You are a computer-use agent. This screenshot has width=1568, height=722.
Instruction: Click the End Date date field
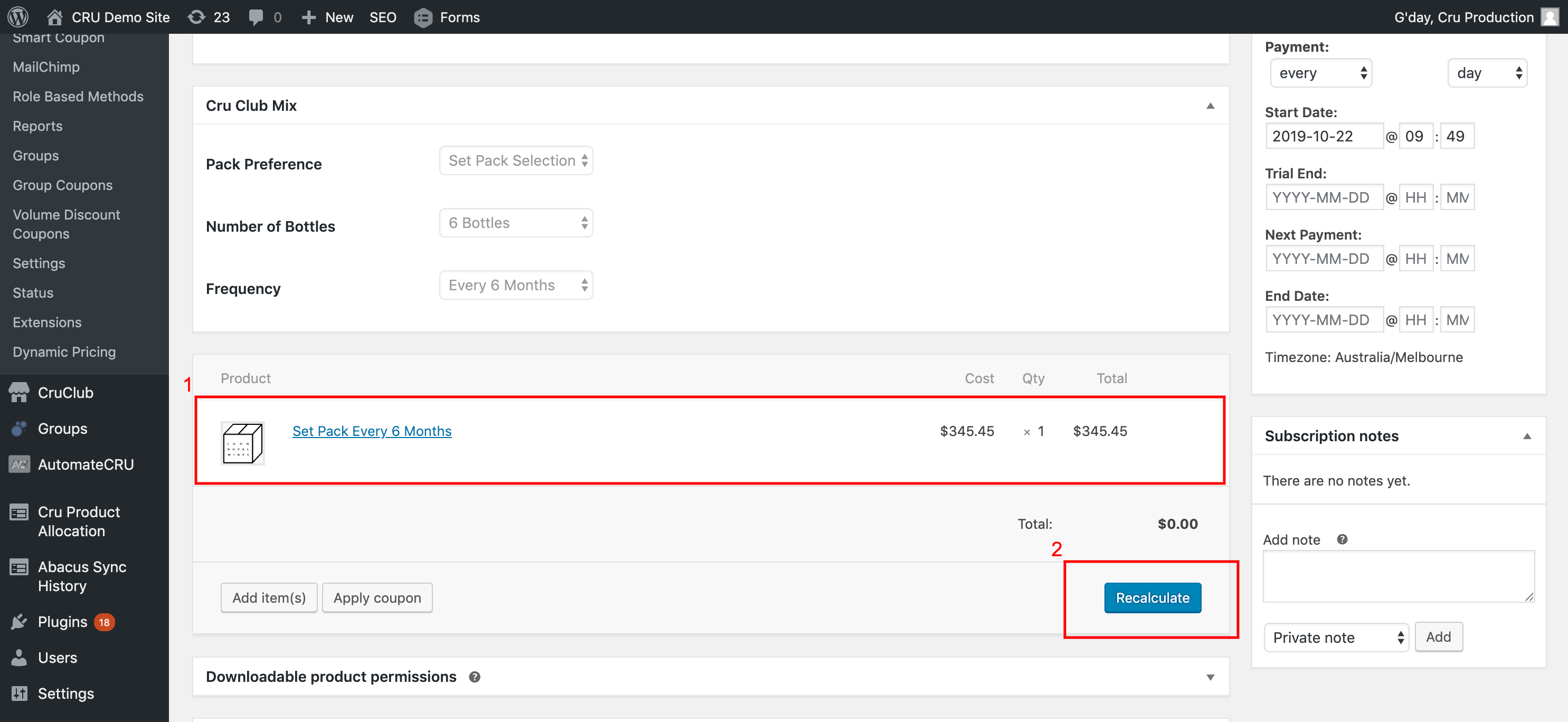coord(1325,320)
